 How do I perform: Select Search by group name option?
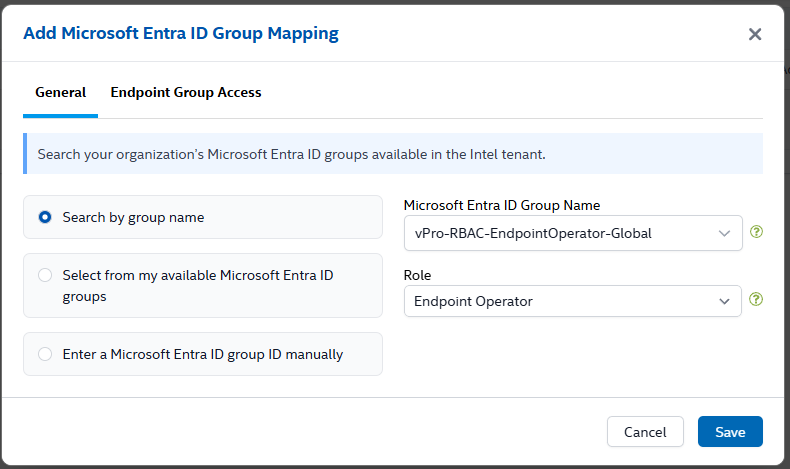click(x=203, y=217)
